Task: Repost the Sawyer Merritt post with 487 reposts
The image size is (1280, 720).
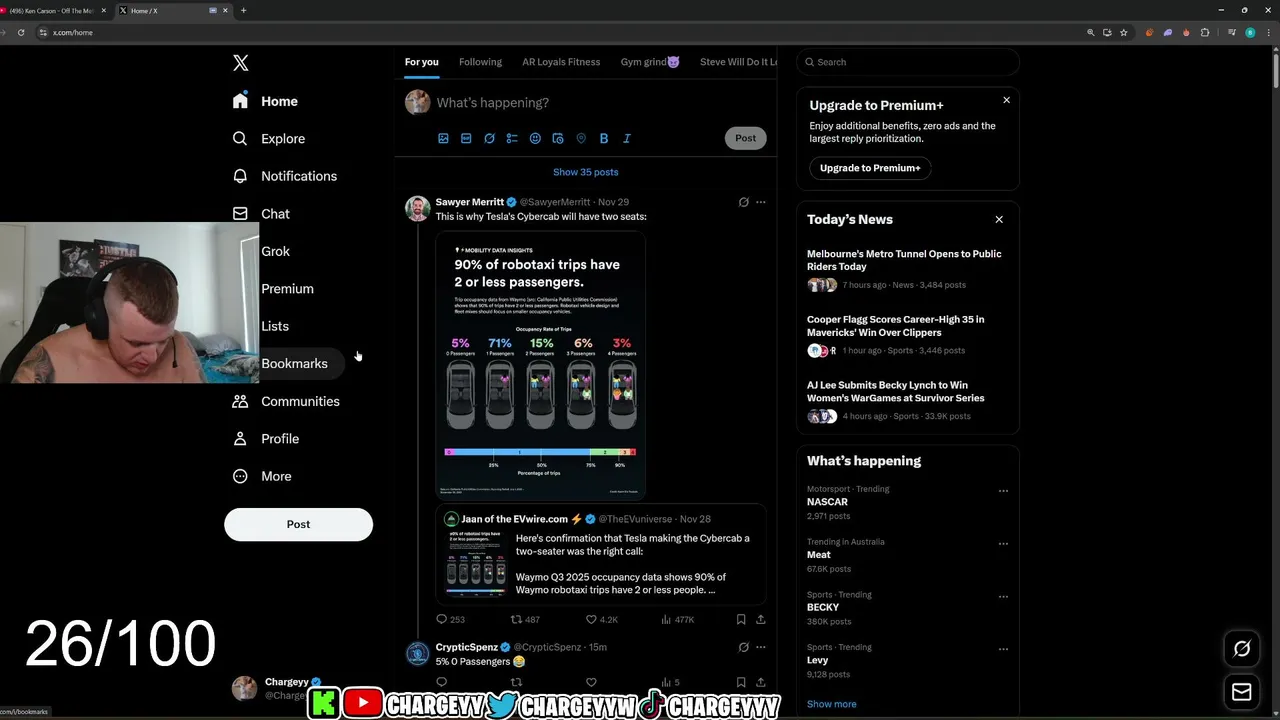Action: [x=525, y=620]
